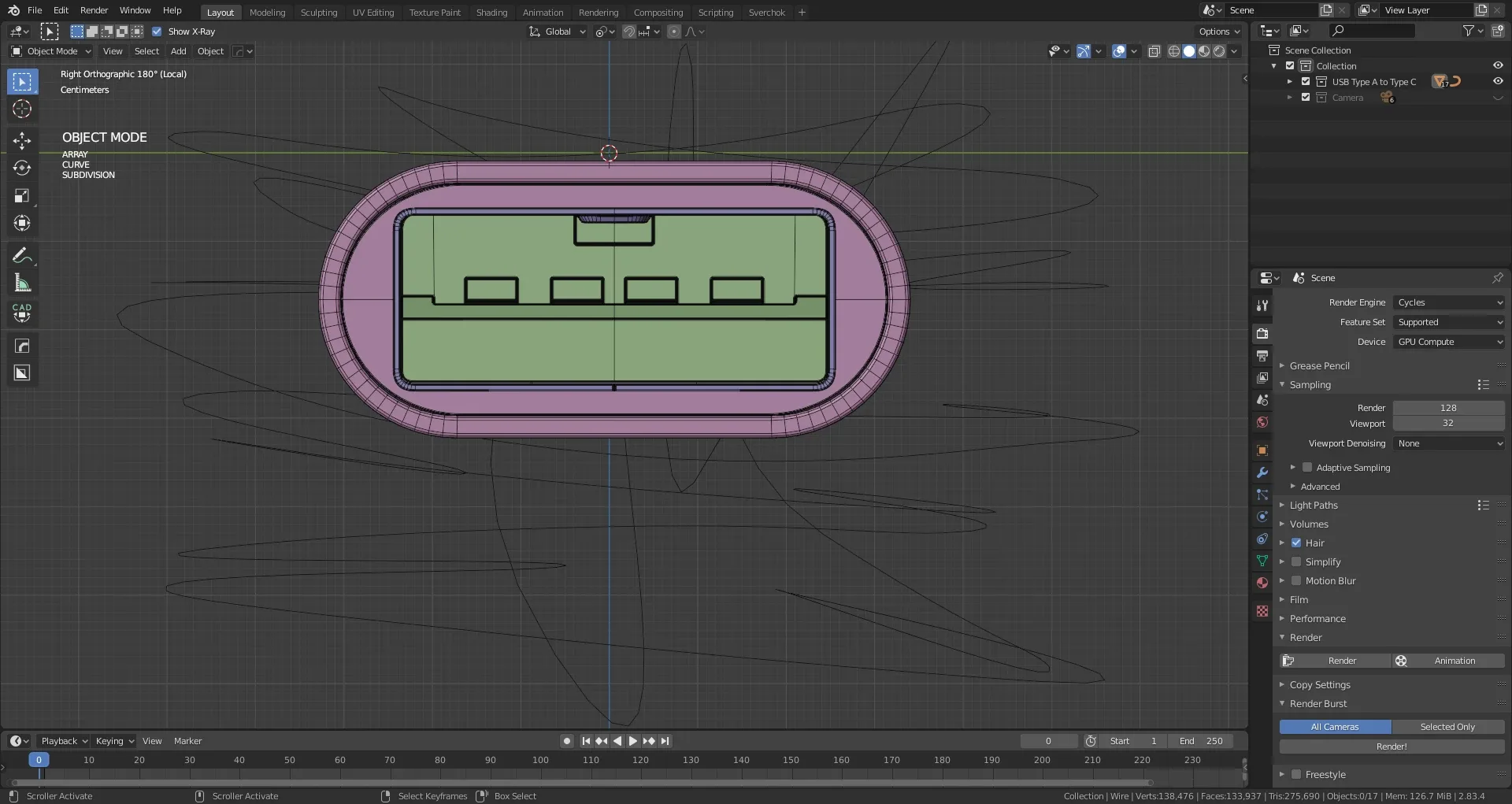The height and width of the screenshot is (804, 1512).
Task: Activate the Annotate pencil tool
Action: coord(22,255)
